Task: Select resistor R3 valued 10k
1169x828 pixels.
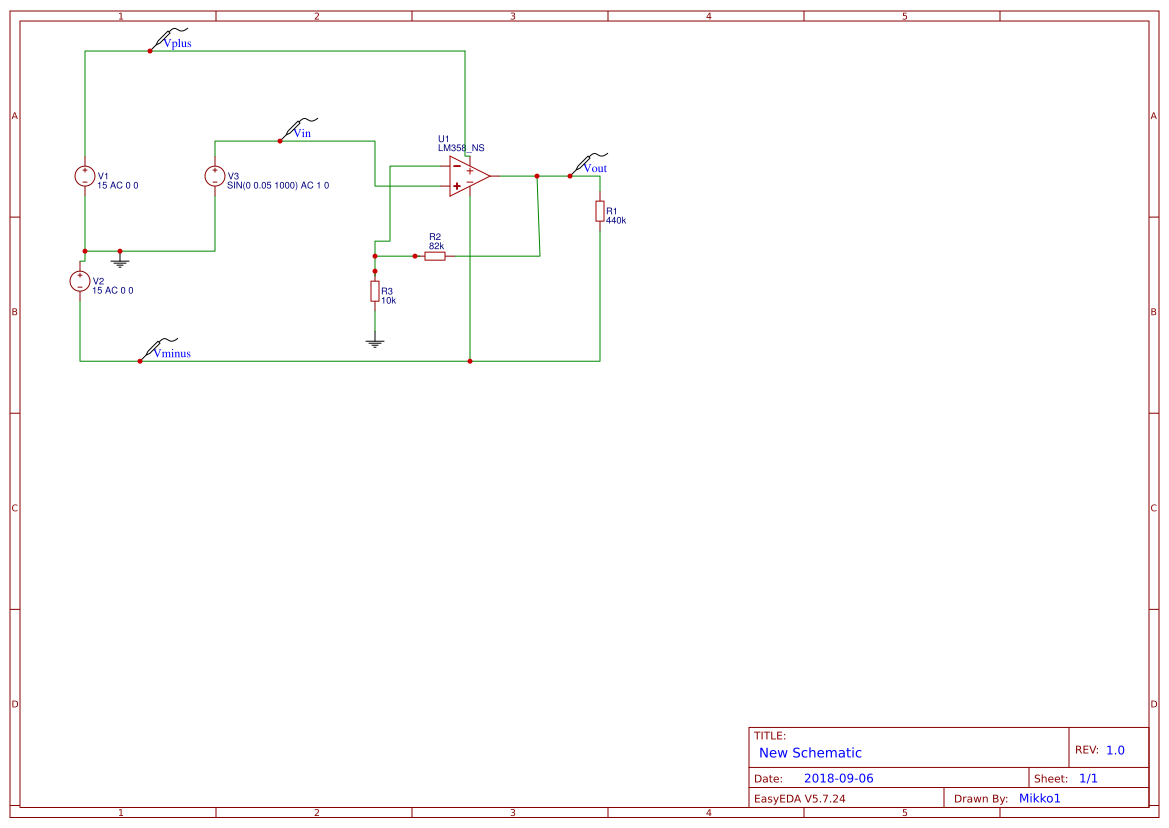Action: point(375,292)
